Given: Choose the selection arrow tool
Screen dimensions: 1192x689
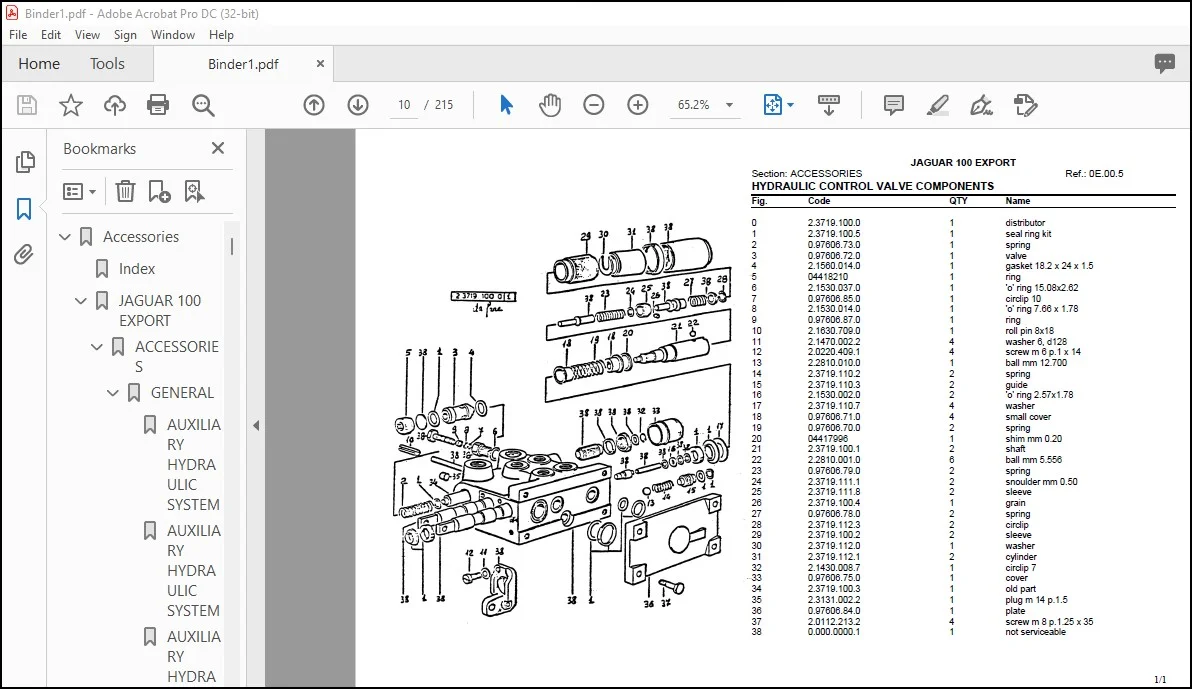Looking at the screenshot, I should tap(506, 105).
